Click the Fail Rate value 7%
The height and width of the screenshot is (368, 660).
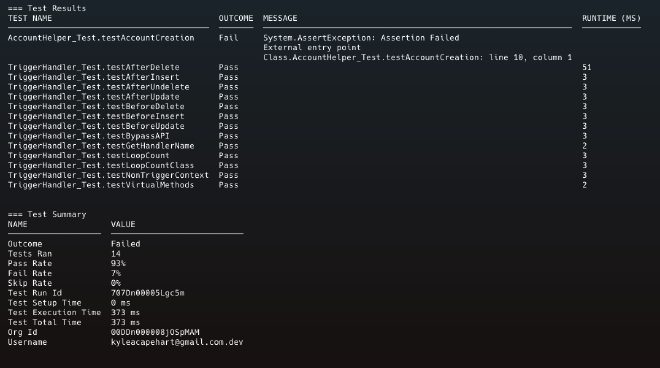[x=116, y=273]
